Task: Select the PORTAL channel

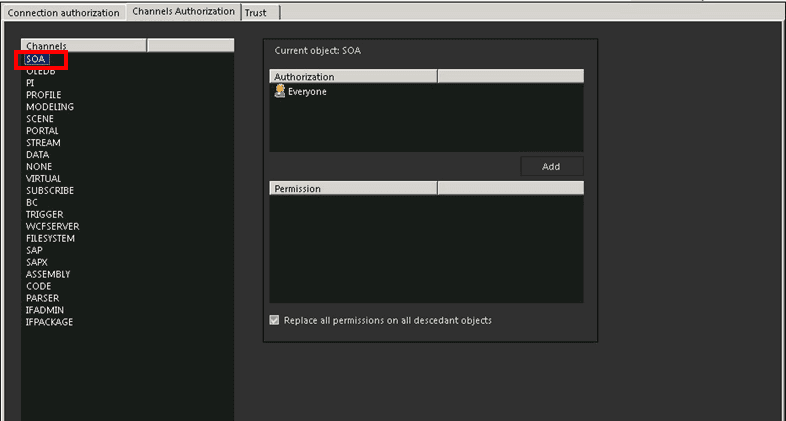Action: click(x=42, y=131)
